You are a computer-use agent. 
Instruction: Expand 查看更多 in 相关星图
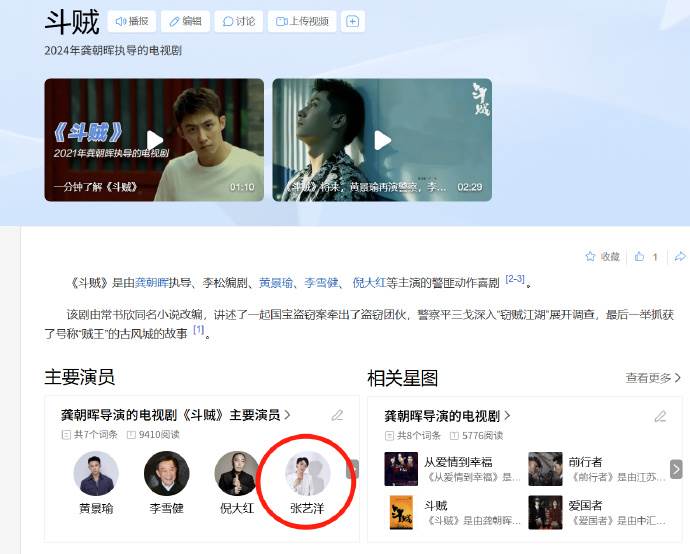[x=653, y=378]
